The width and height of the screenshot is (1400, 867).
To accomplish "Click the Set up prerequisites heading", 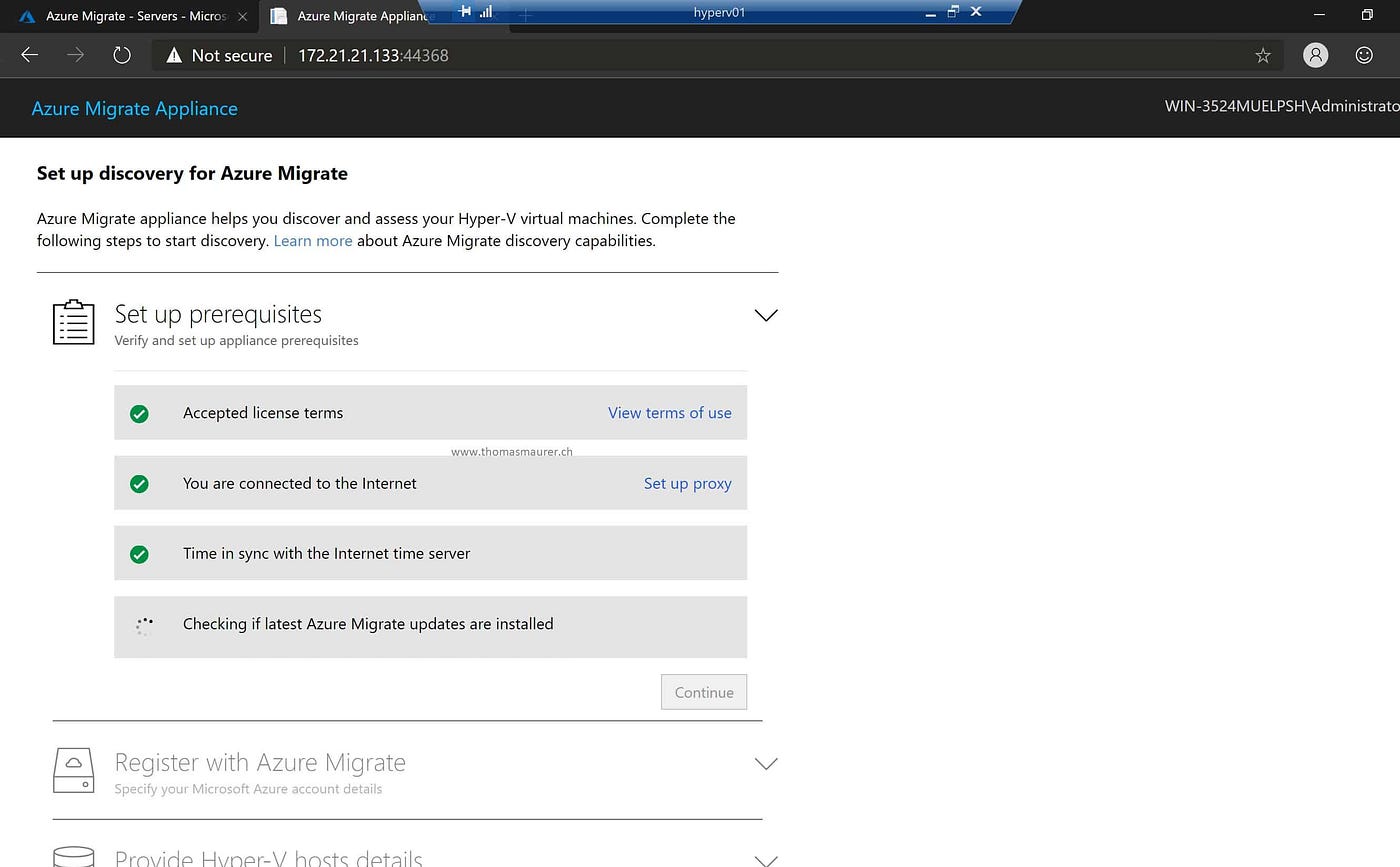I will (218, 314).
